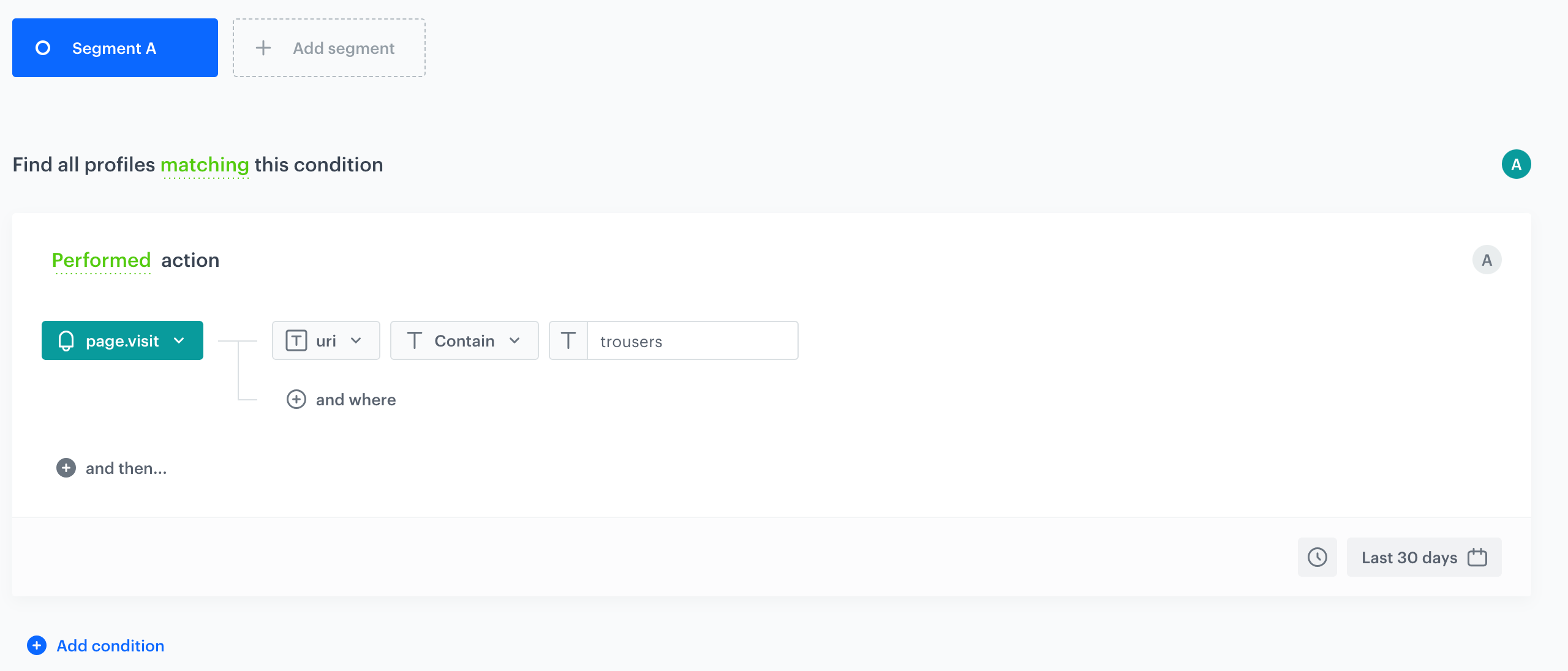This screenshot has height=671, width=1568.
Task: Open the Contain operator dropdown
Action: [515, 340]
